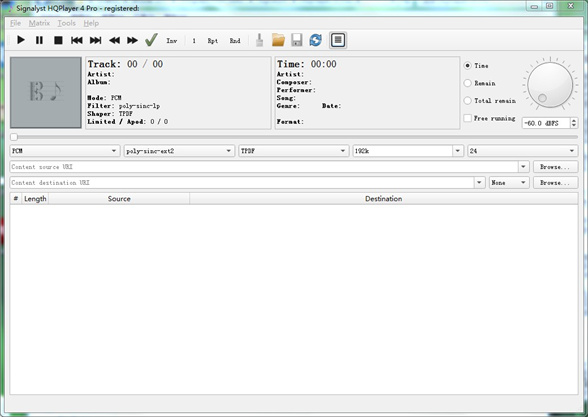The width and height of the screenshot is (588, 417).
Task: Open the TPDF shaper dropdown
Action: coord(294,151)
